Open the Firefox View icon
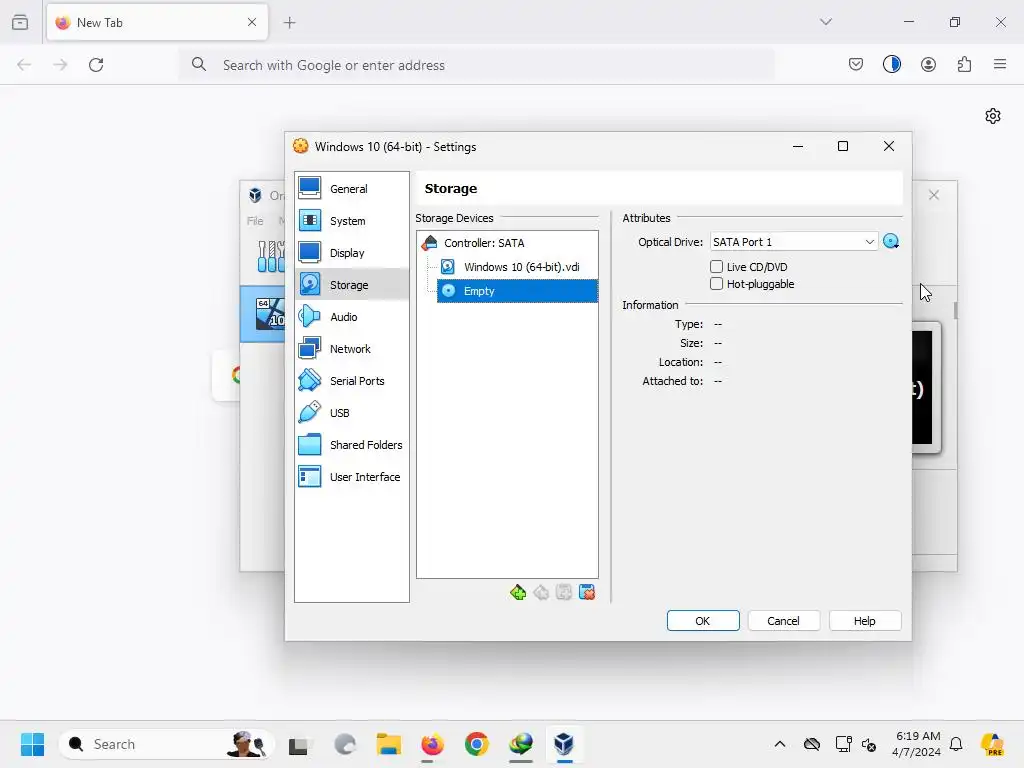This screenshot has width=1024, height=768. 20,22
